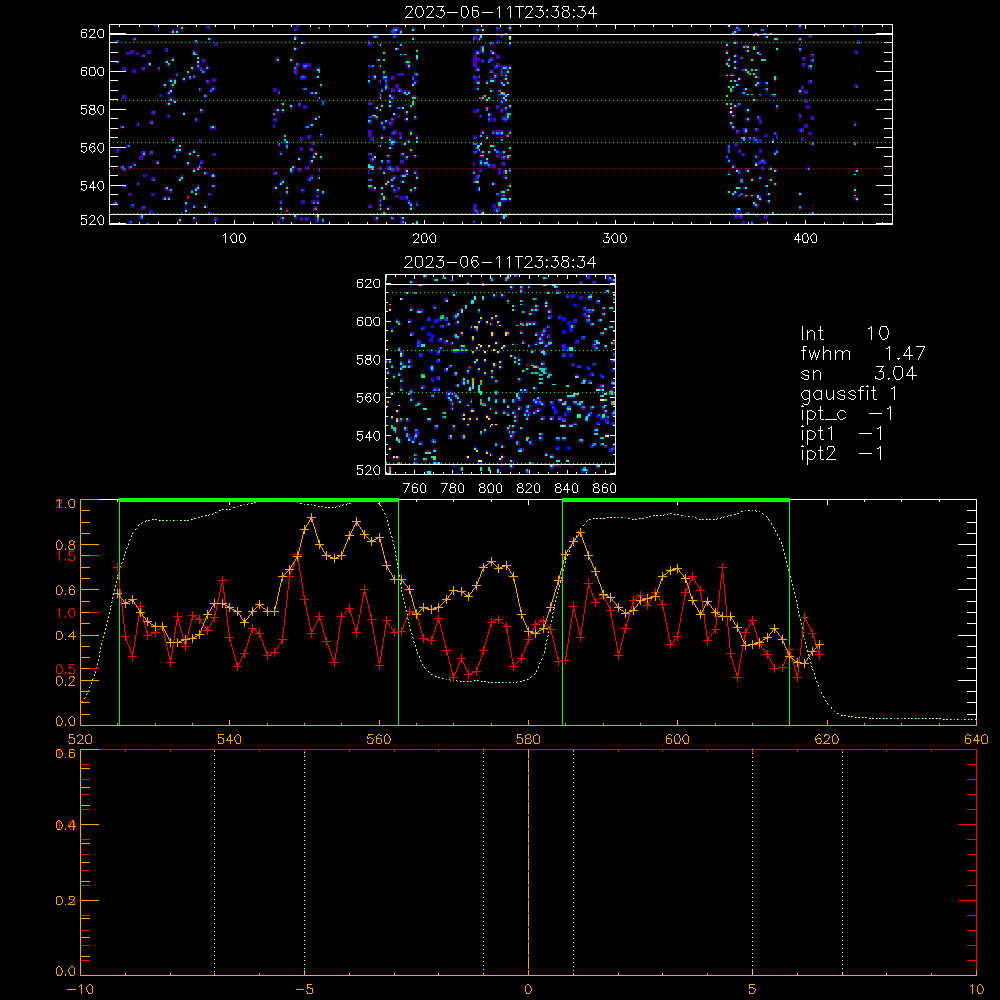The height and width of the screenshot is (1000, 1000).
Task: Click the timestamp title above the small square image
Action: pyautogui.click(x=500, y=262)
